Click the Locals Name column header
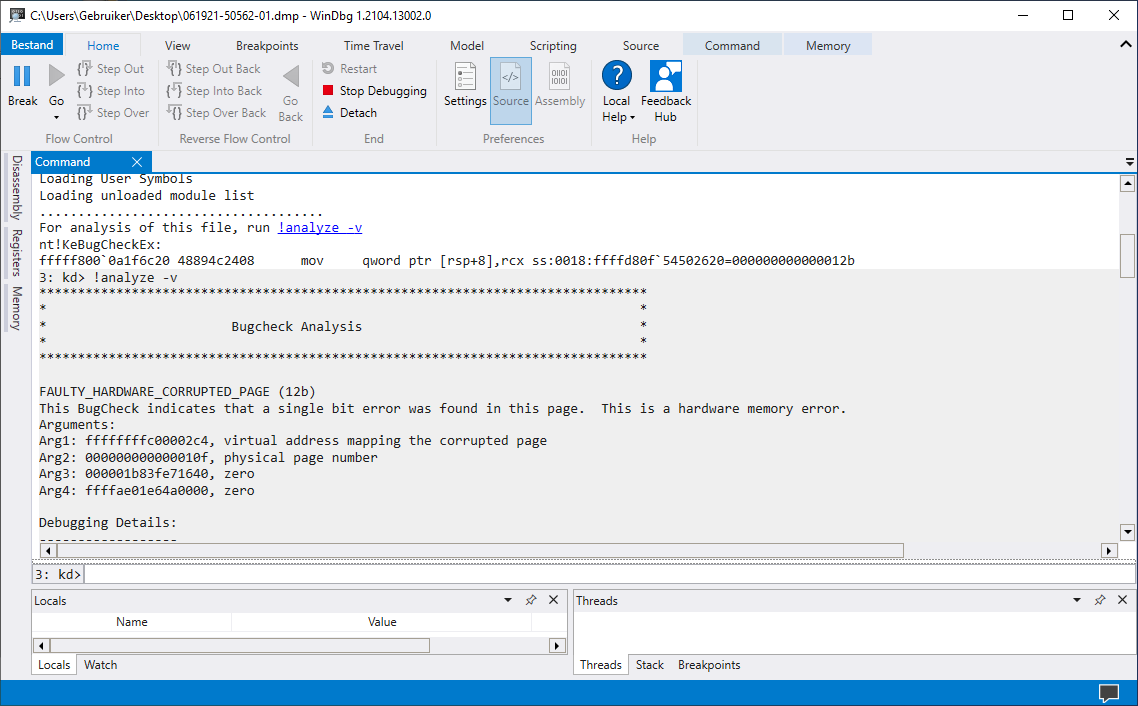The width and height of the screenshot is (1138, 706). 131,622
